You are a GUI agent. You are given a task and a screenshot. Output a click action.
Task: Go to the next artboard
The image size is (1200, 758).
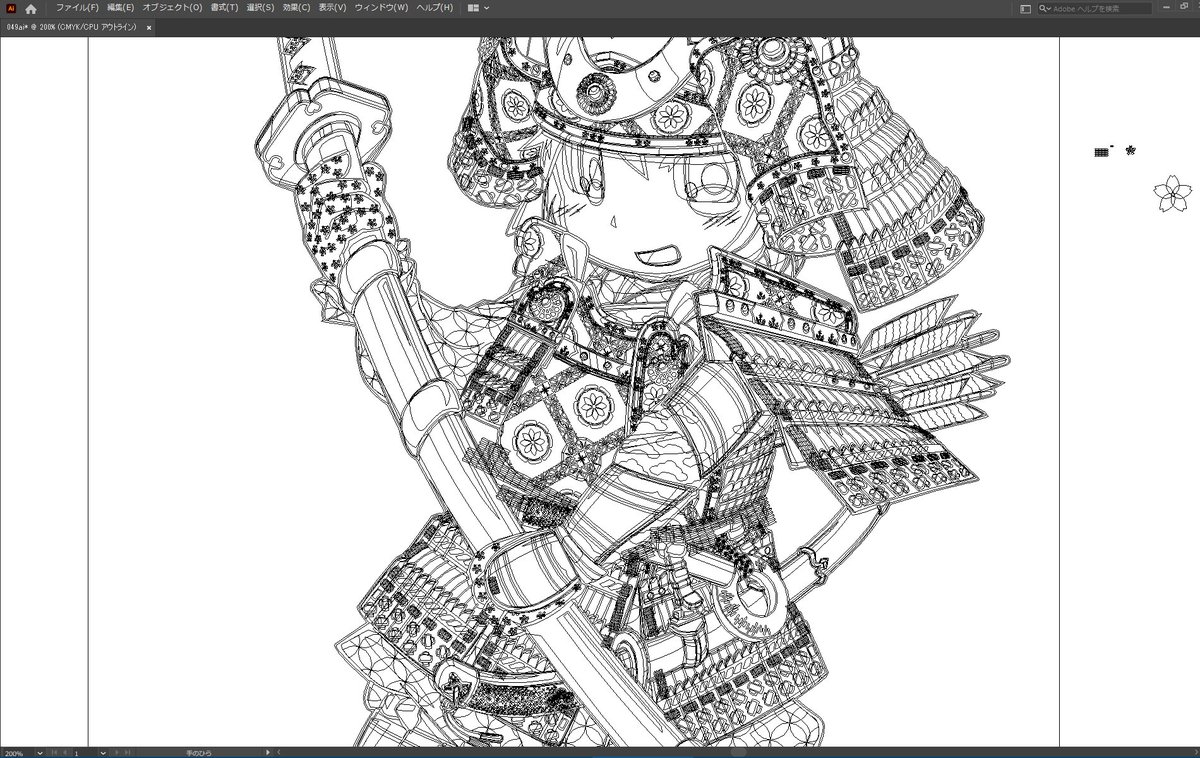coord(116,752)
